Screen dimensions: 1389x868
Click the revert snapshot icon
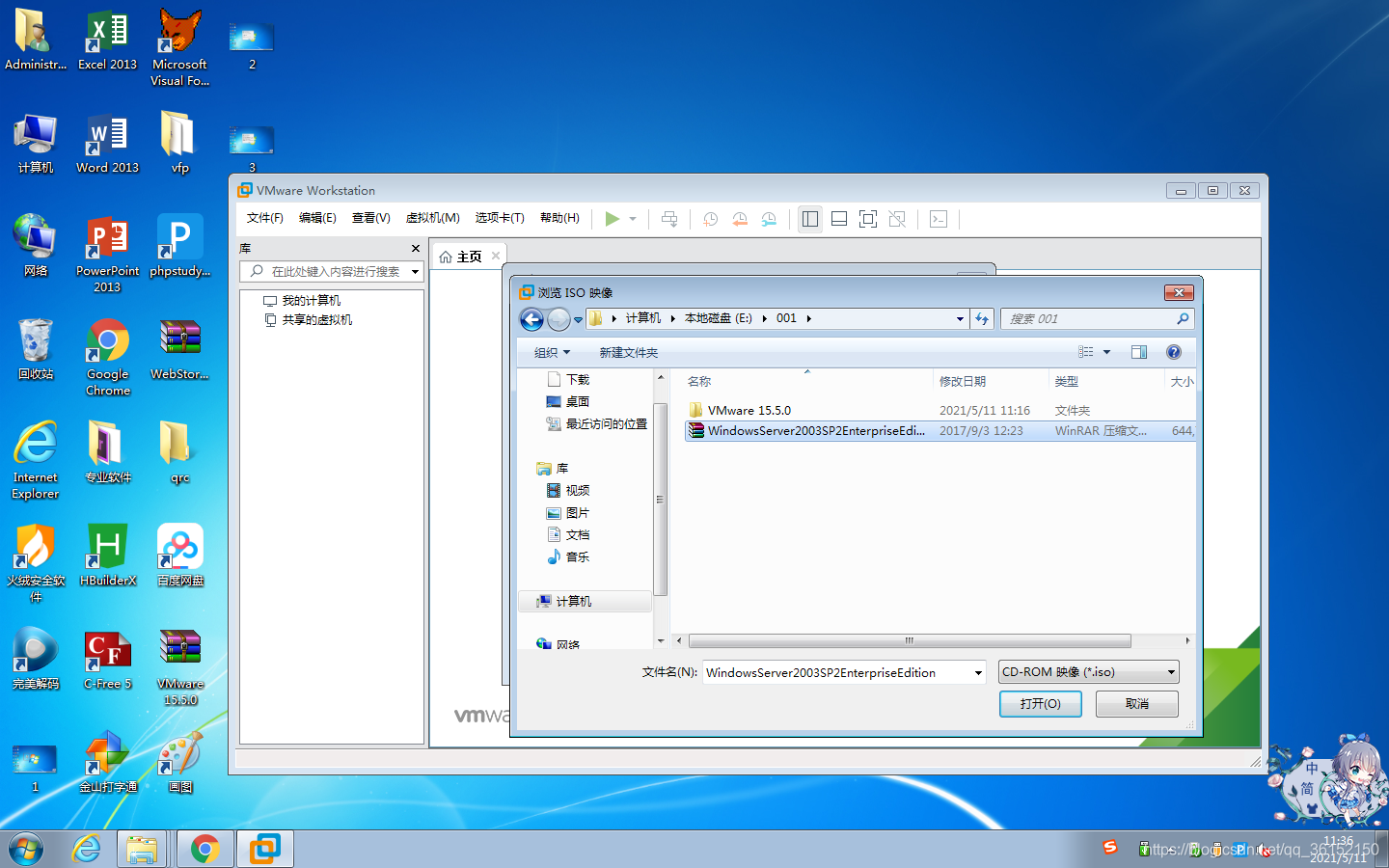[740, 219]
